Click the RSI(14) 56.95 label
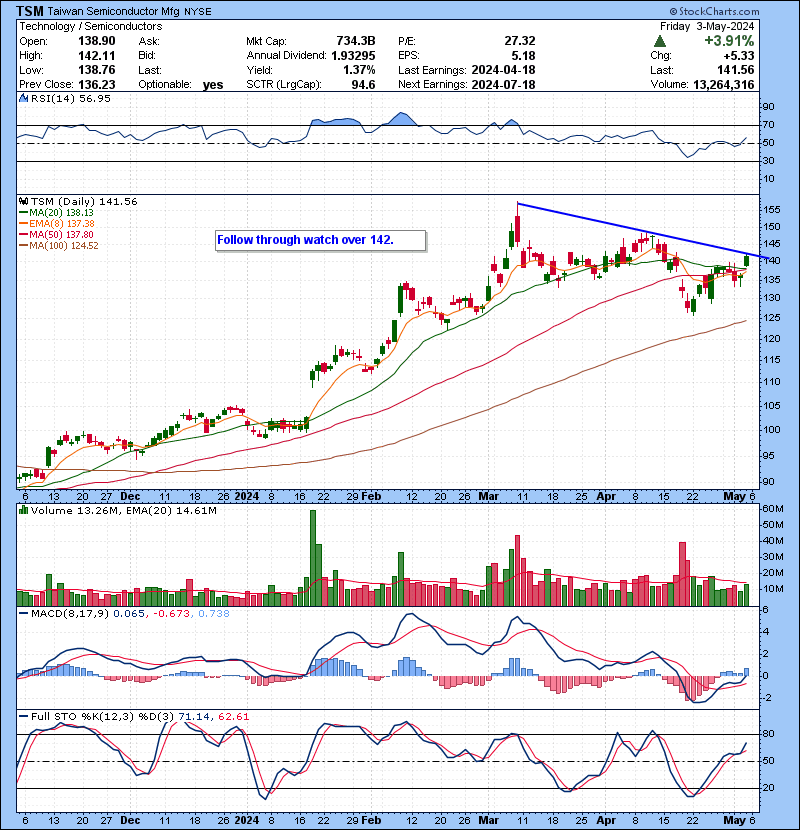 click(70, 98)
